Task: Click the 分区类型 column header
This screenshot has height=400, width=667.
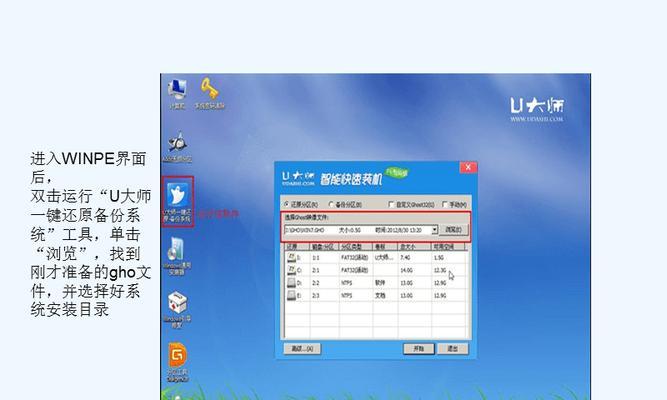Action: tap(356, 247)
